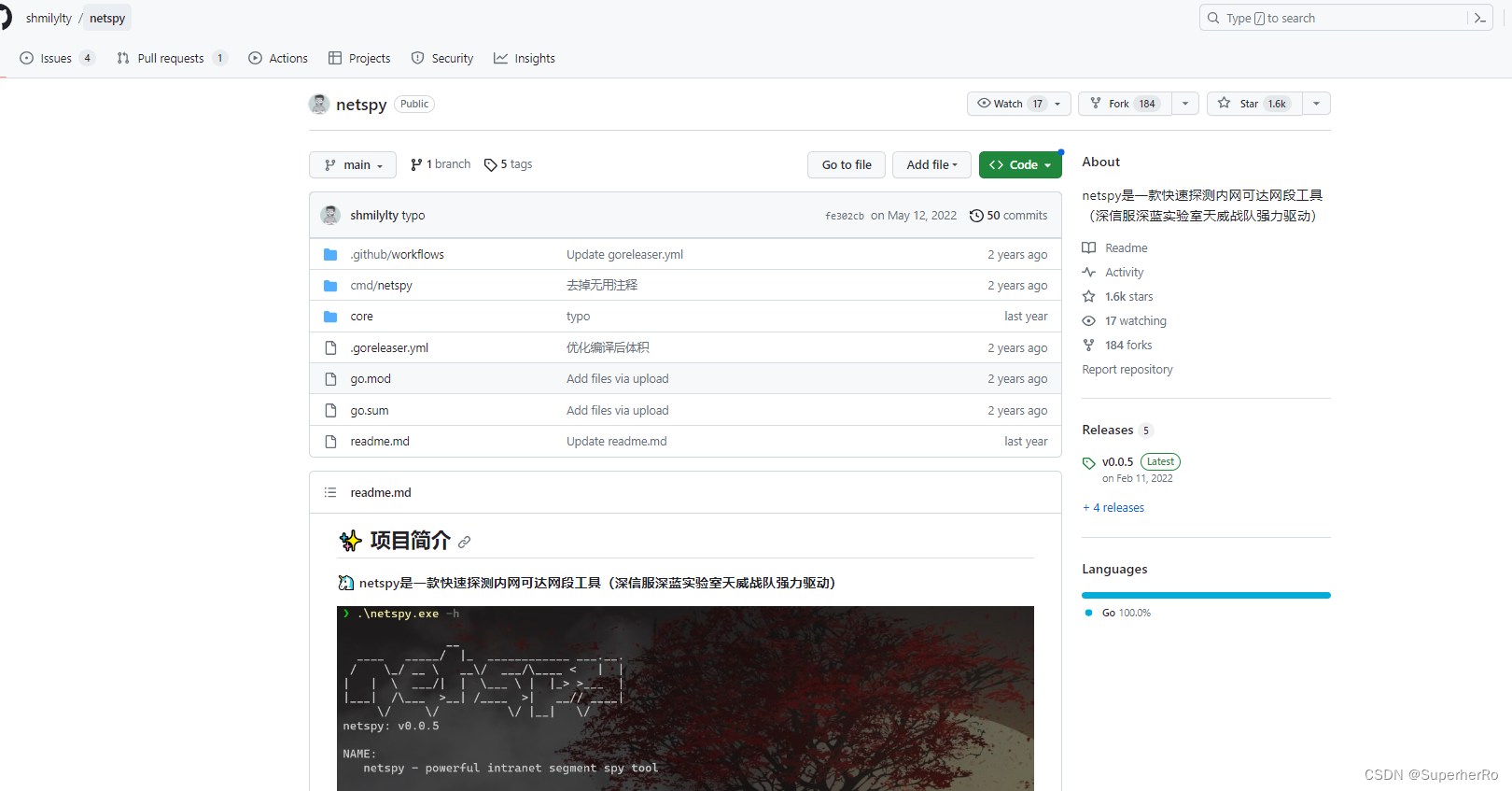Open the Readme link in About
The image size is (1512, 791).
[x=1115, y=247]
